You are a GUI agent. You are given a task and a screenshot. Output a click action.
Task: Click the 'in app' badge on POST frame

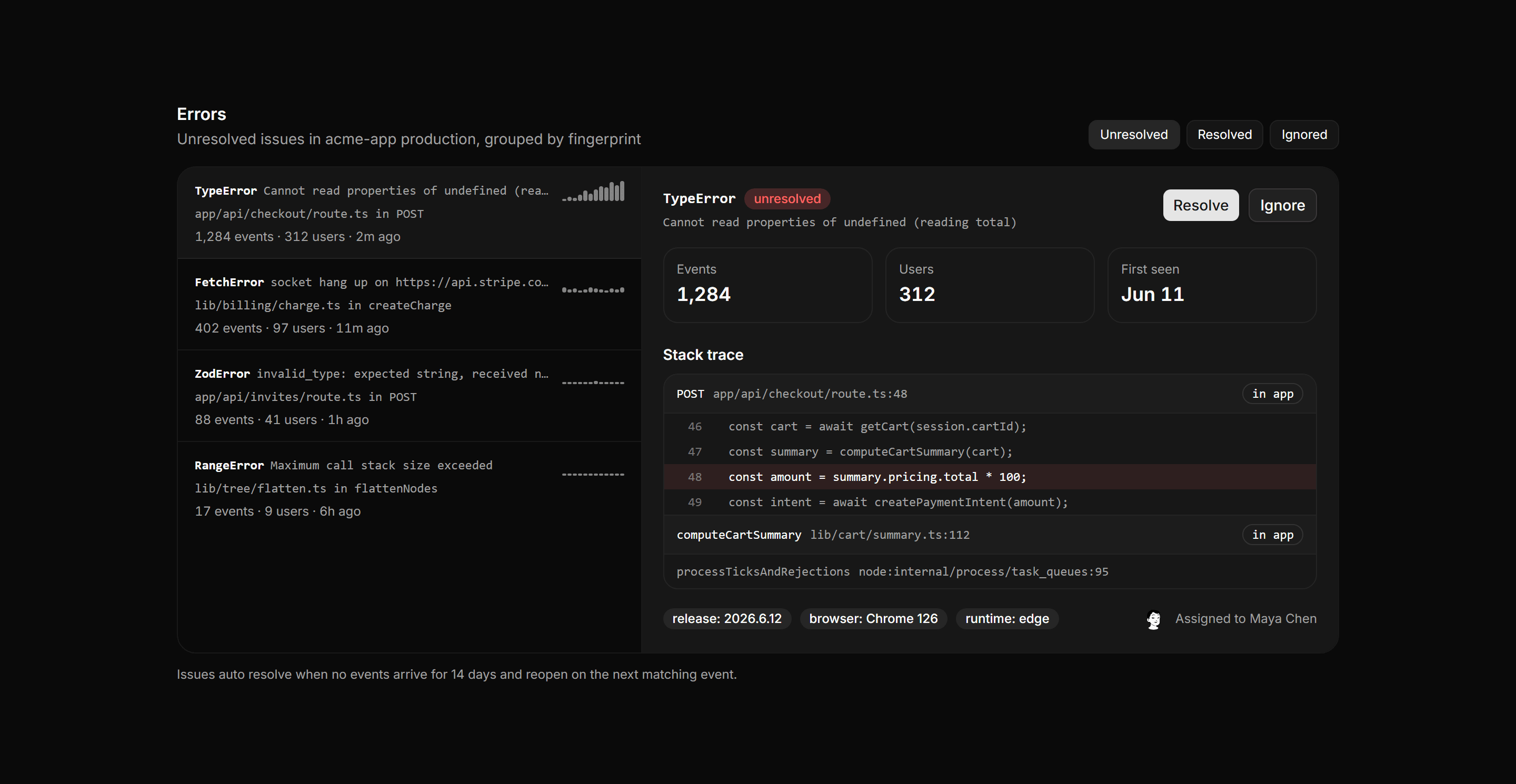coord(1272,394)
